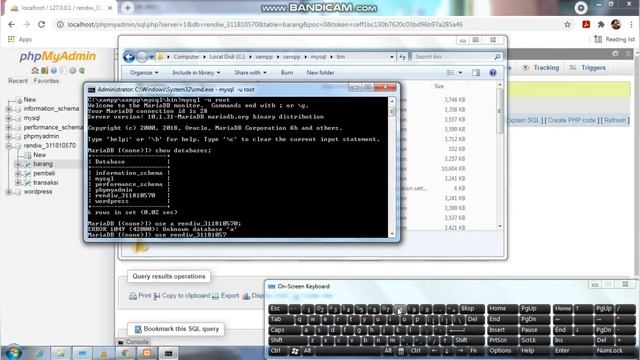Bookmark this page with the star icon
Screen dimensions: 640x360
(x=567, y=24)
